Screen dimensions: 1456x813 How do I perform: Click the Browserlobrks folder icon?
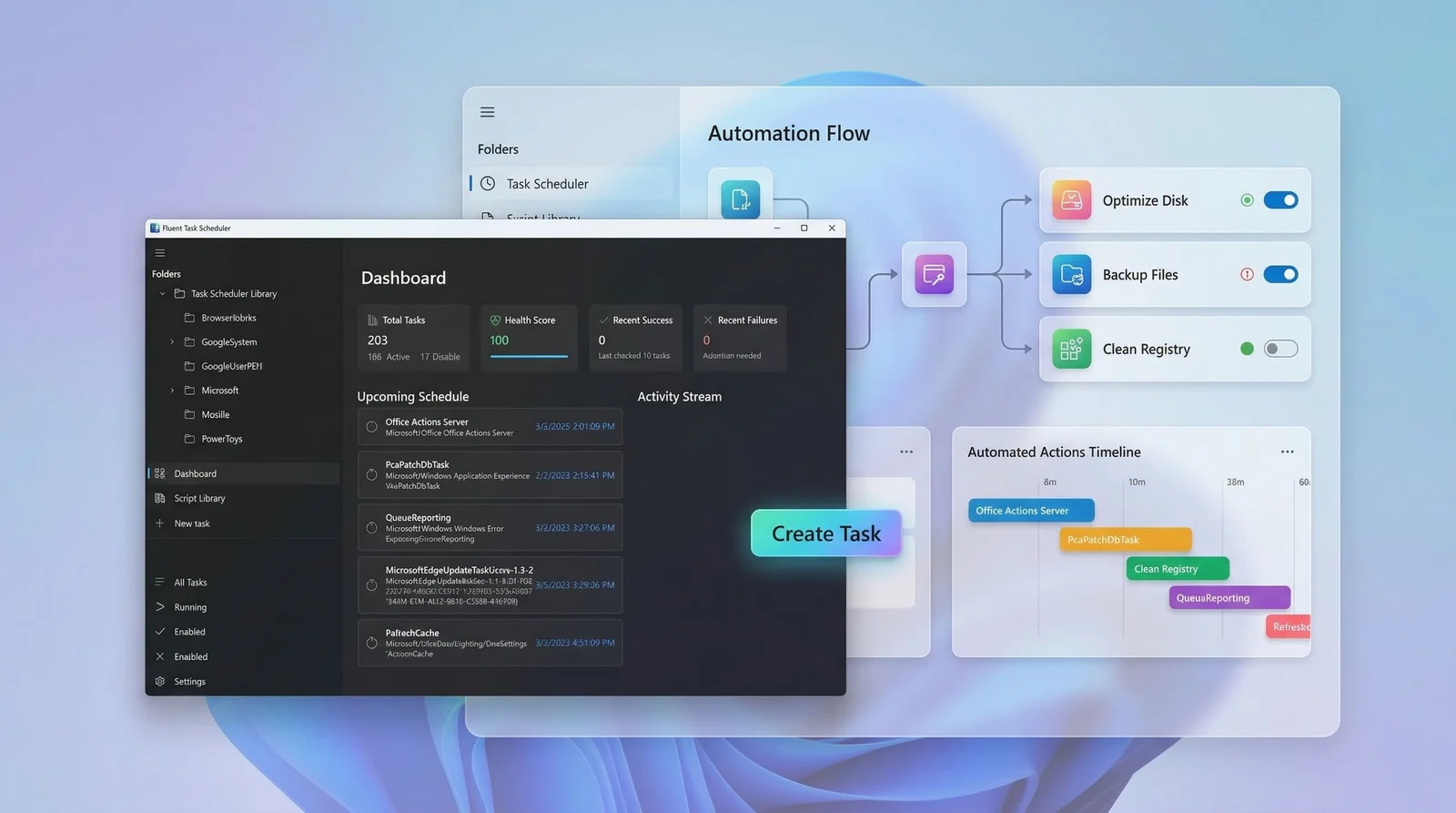point(189,318)
